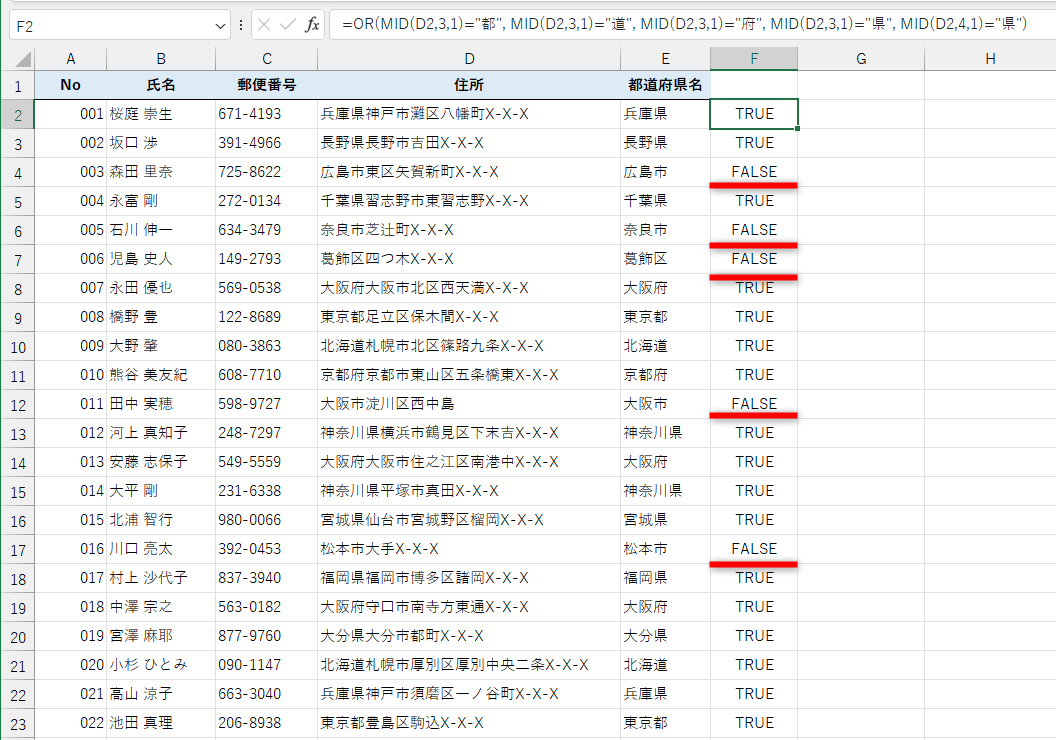Click address cell '兵庫県神戸市灘区八幡町X-X-X'
The height and width of the screenshot is (740, 1056).
tap(469, 114)
